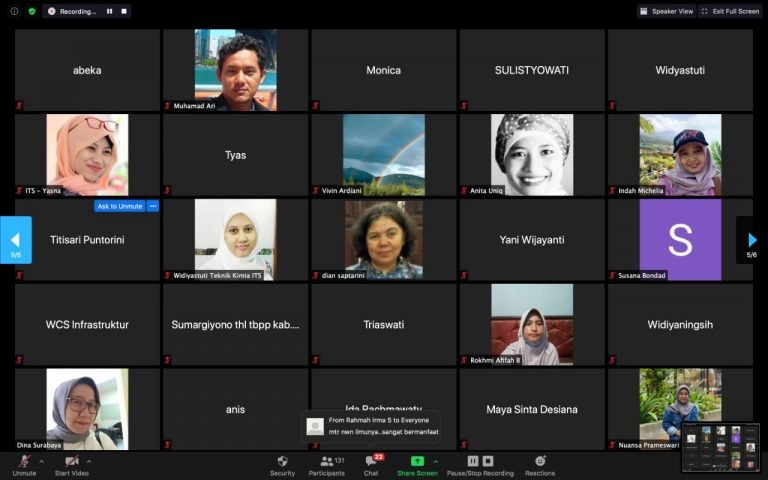Click the floating gallery thumbnail preview
The image size is (768, 480).
pyautogui.click(x=720, y=447)
